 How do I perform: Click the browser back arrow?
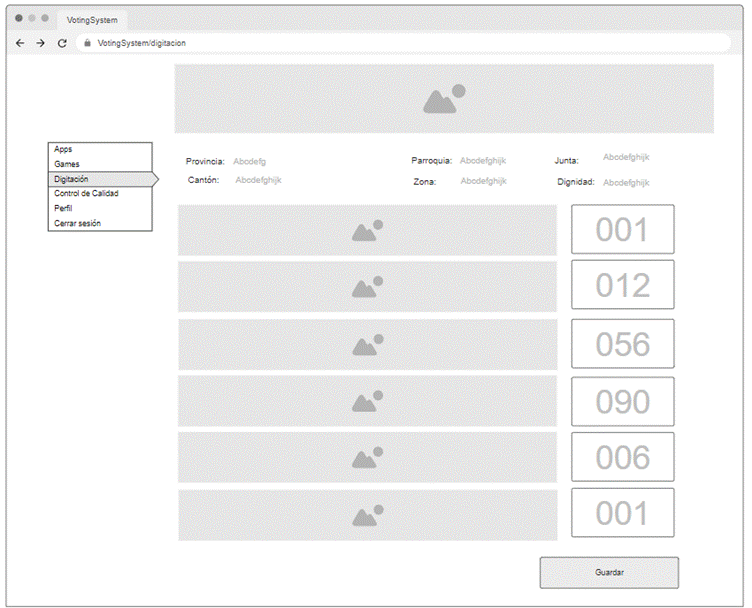20,43
